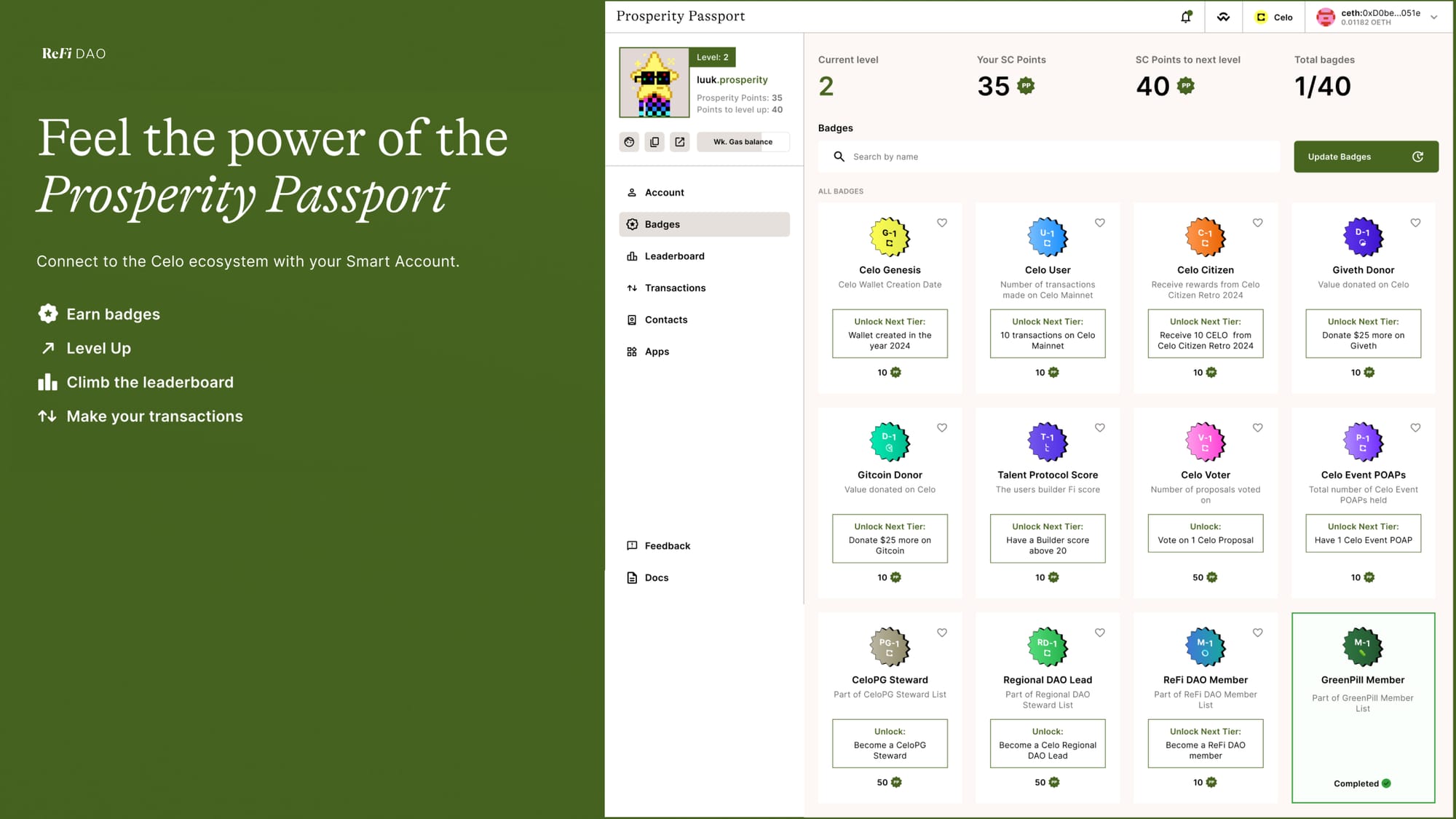1456x819 pixels.
Task: Click the notification bell icon
Action: click(x=1186, y=17)
